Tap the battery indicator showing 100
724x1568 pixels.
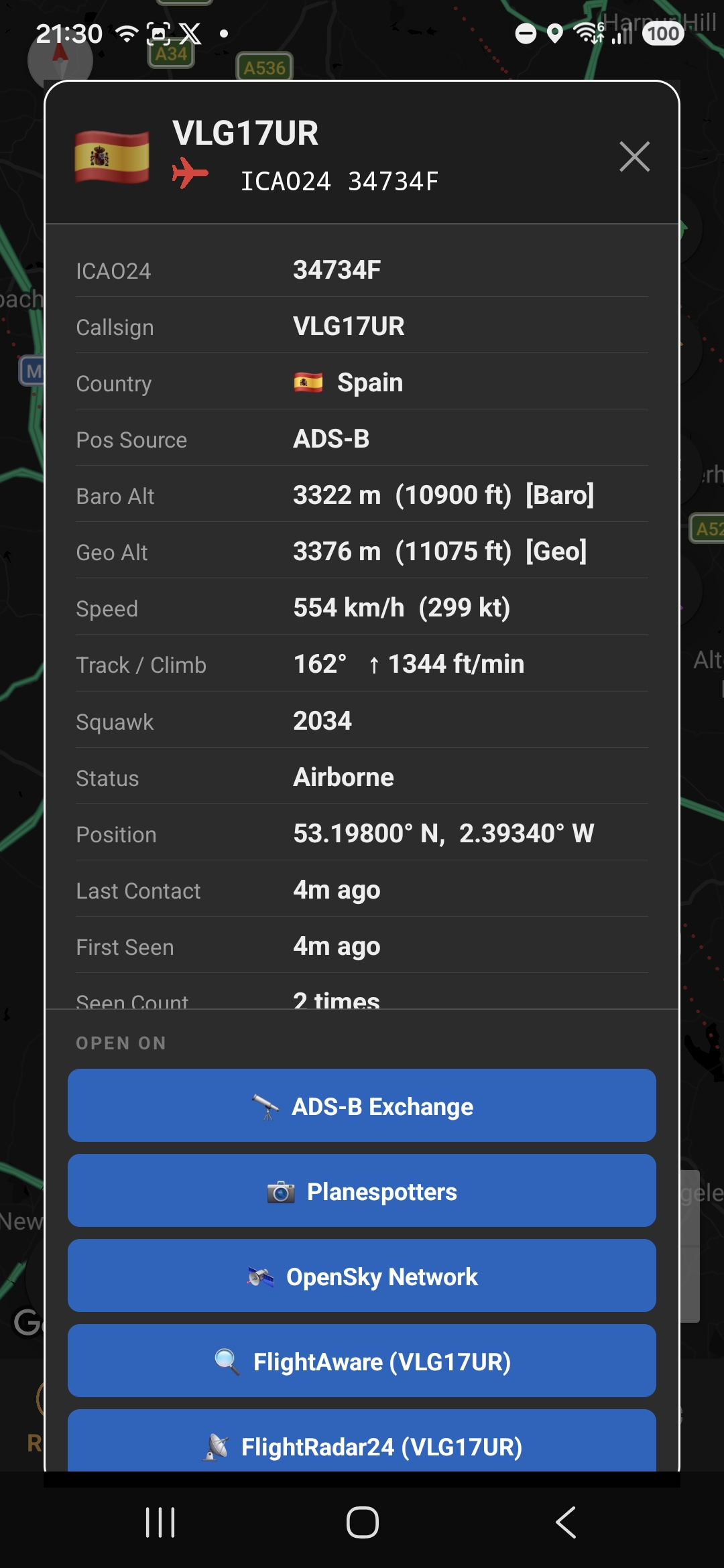point(664,33)
